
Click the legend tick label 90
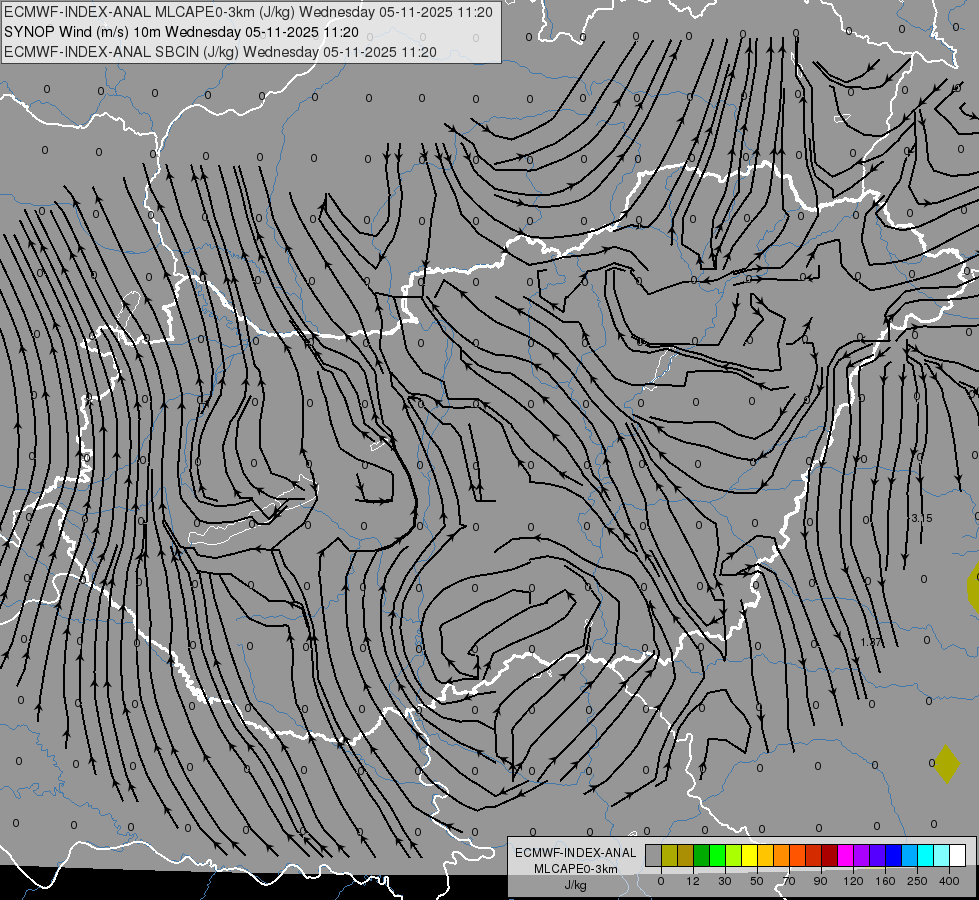(820, 881)
